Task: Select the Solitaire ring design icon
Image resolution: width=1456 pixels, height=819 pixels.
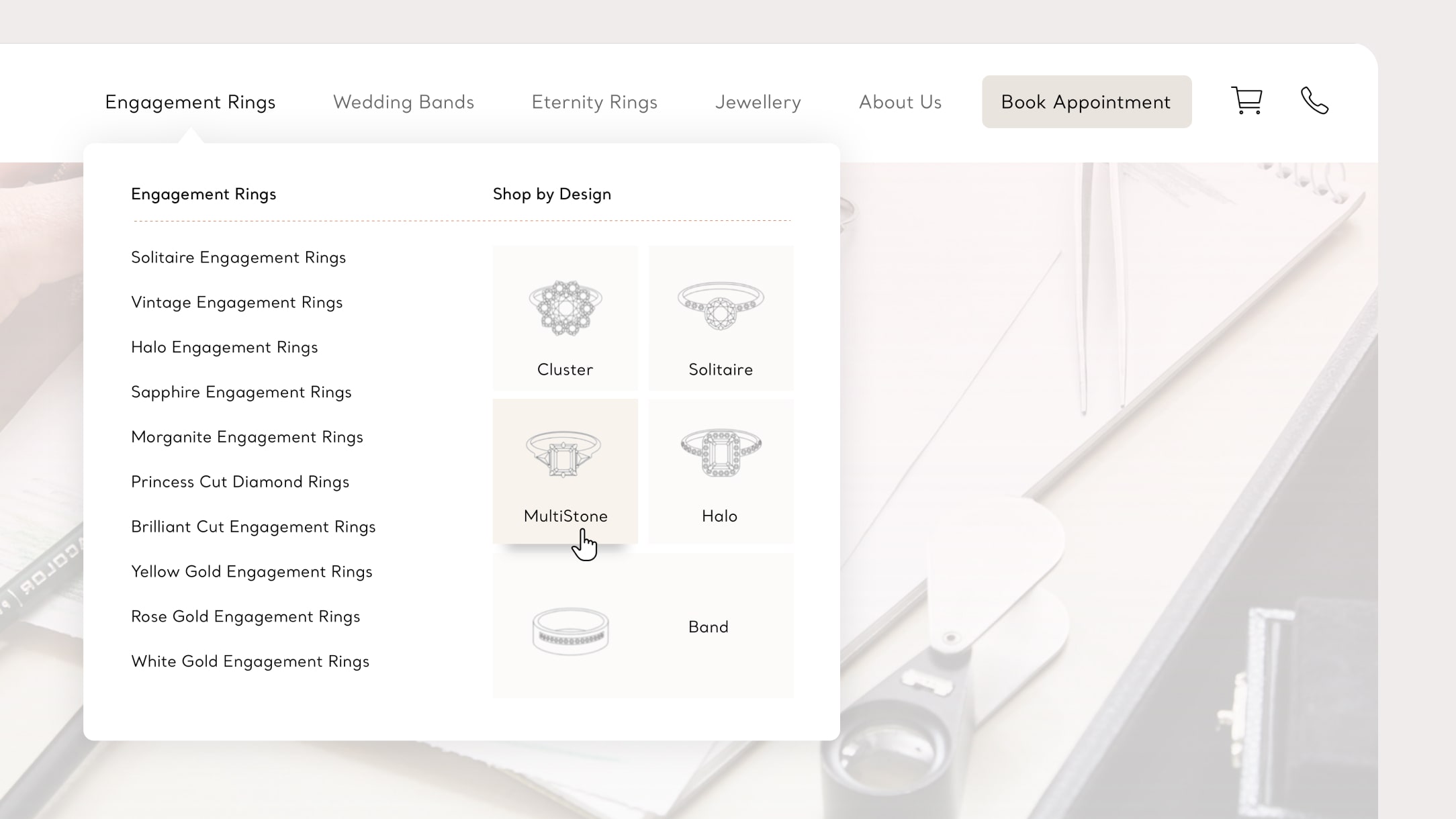Action: pyautogui.click(x=721, y=304)
